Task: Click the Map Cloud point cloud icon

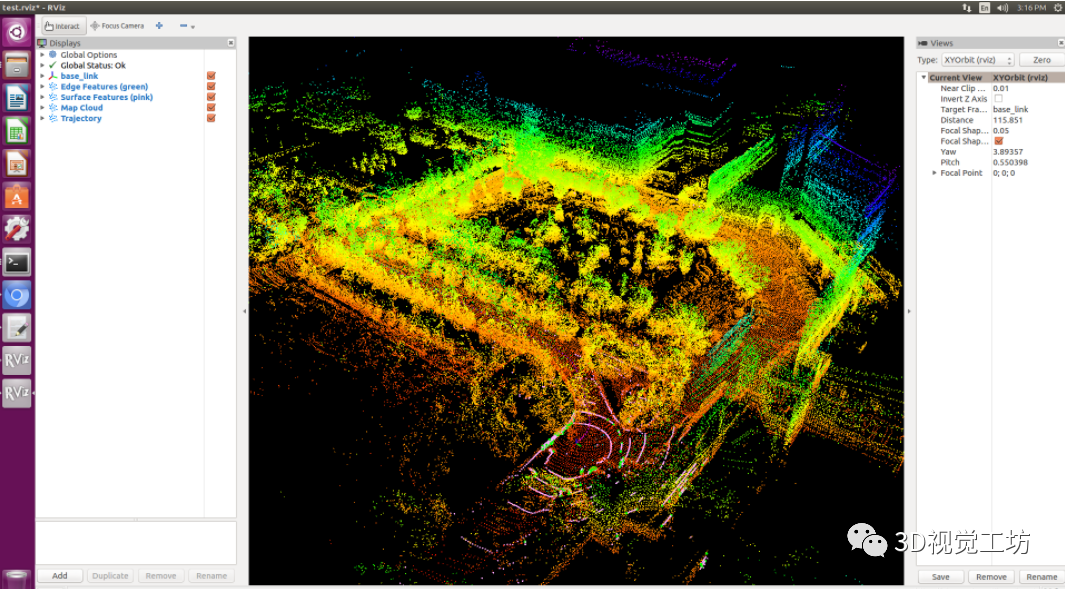Action: coord(53,107)
